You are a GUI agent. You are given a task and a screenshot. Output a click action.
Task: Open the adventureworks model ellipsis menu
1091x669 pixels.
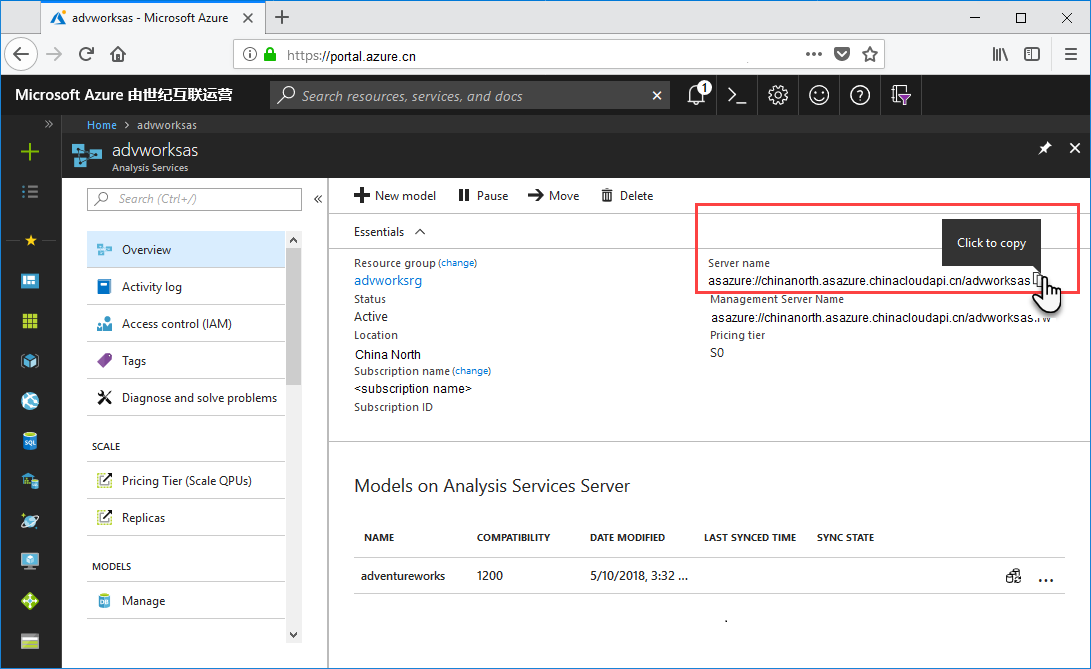pyautogui.click(x=1046, y=577)
